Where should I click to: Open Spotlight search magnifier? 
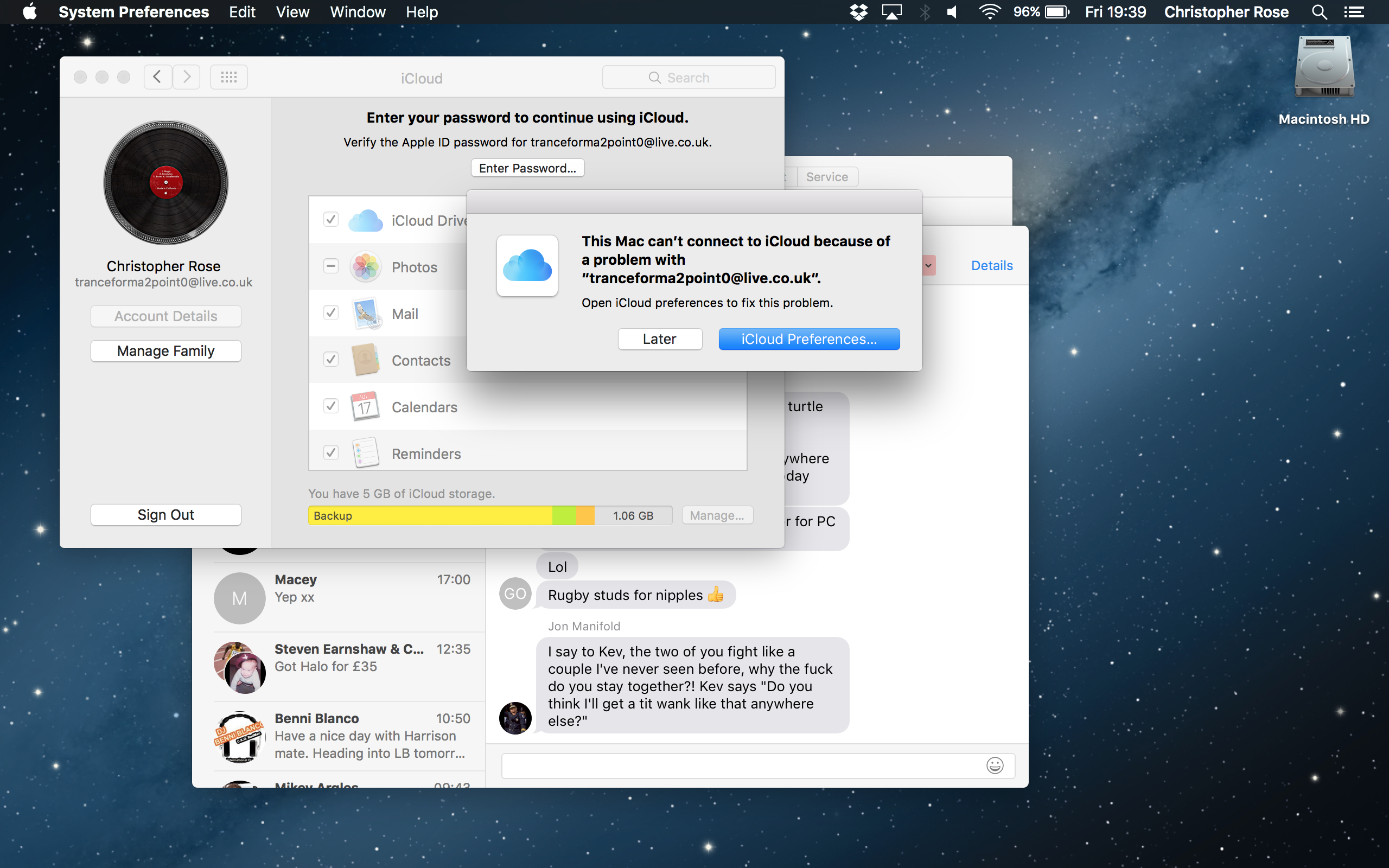[x=1319, y=12]
